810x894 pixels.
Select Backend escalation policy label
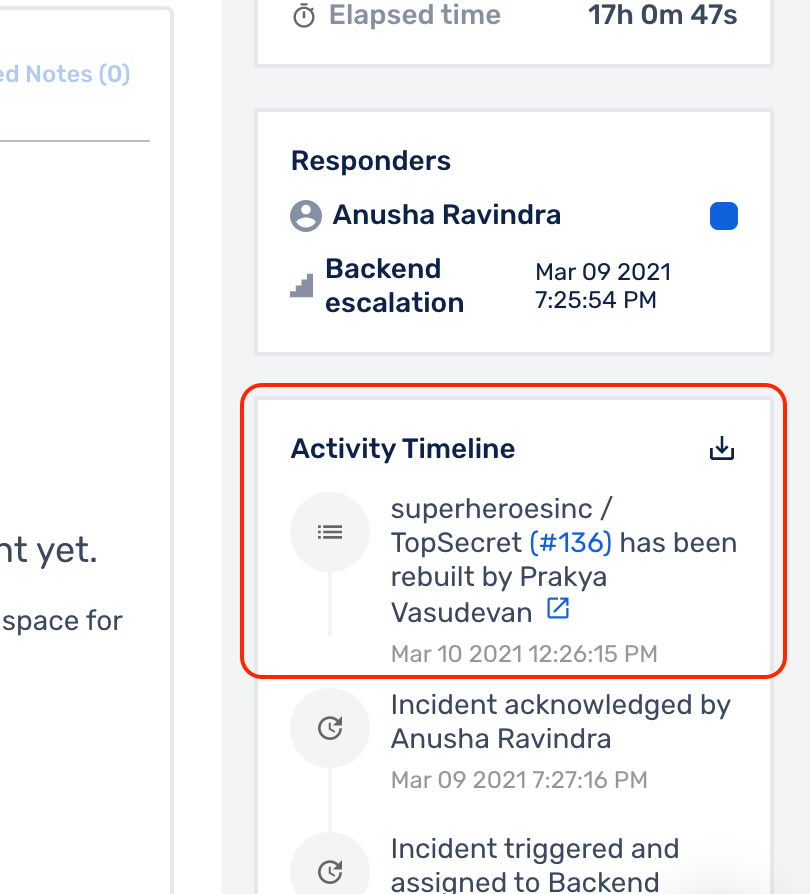point(394,286)
